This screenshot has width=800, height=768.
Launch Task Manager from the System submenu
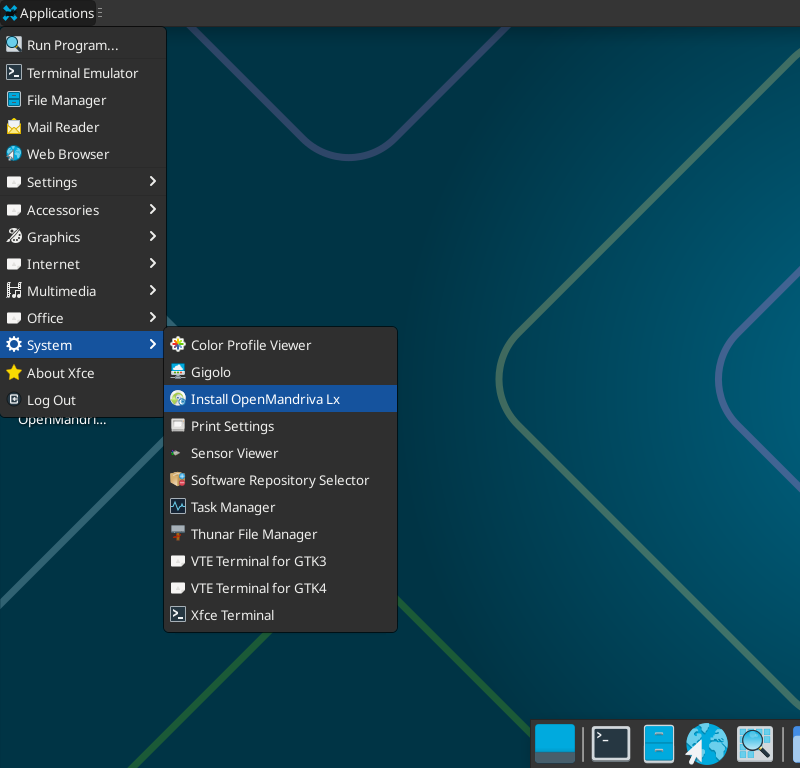tap(233, 507)
